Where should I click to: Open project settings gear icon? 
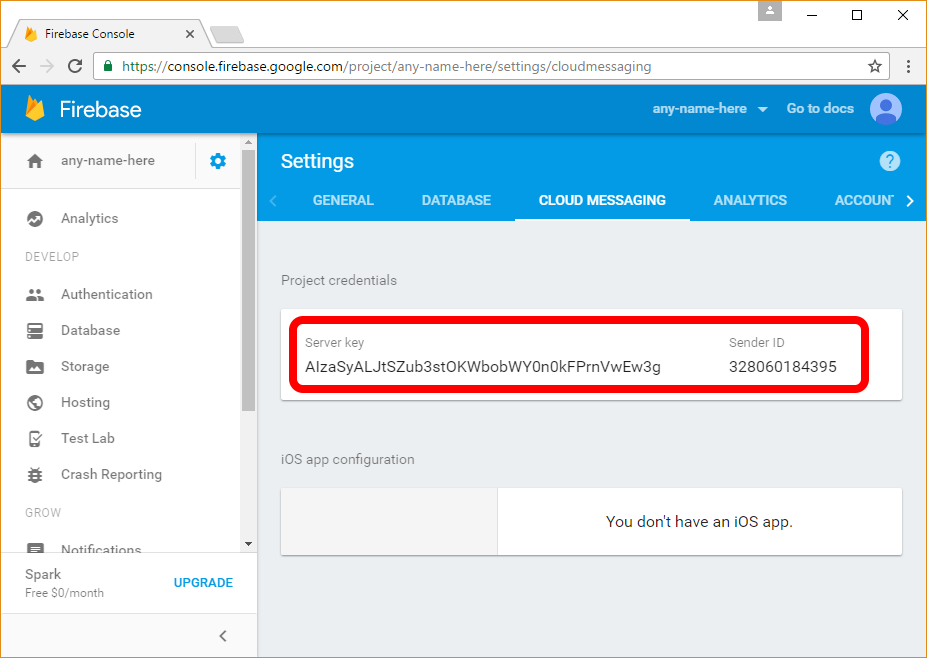(x=218, y=161)
